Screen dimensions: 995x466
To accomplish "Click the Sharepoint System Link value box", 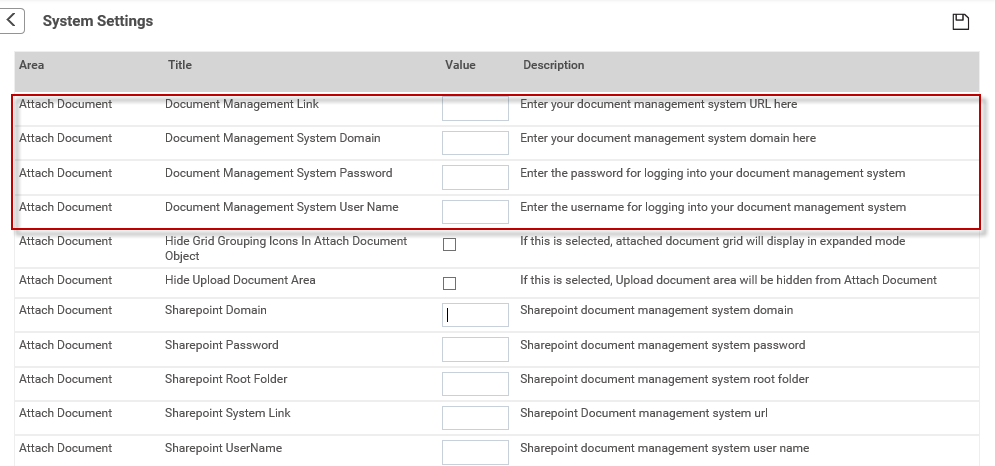I will point(475,418).
